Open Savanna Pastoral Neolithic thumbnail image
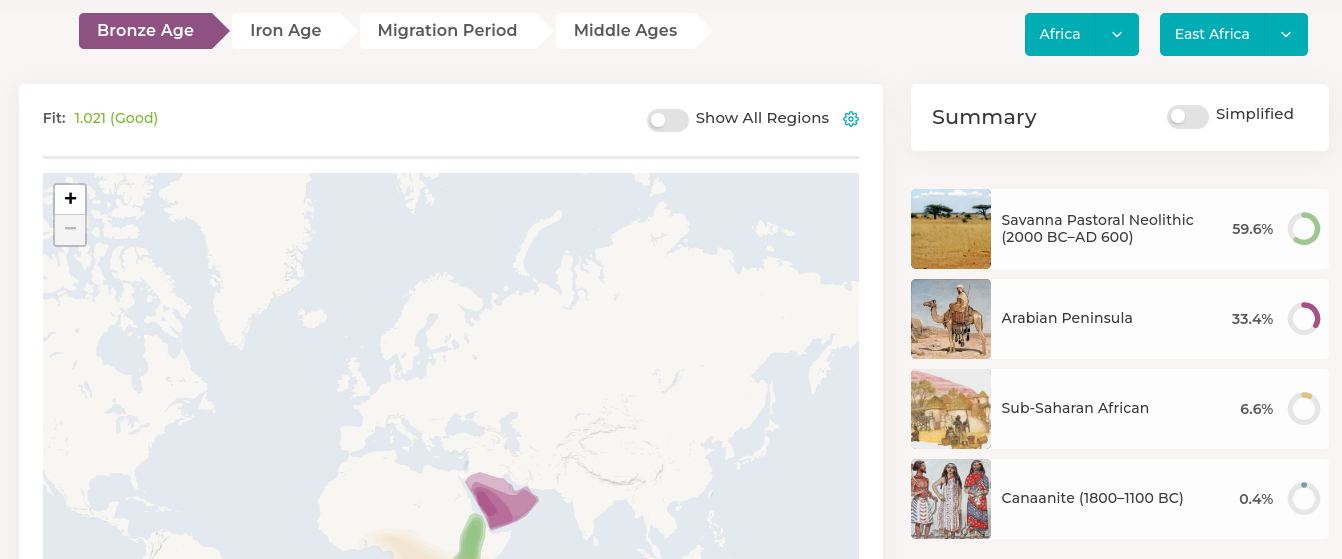Viewport: 1342px width, 559px height. click(x=951, y=229)
